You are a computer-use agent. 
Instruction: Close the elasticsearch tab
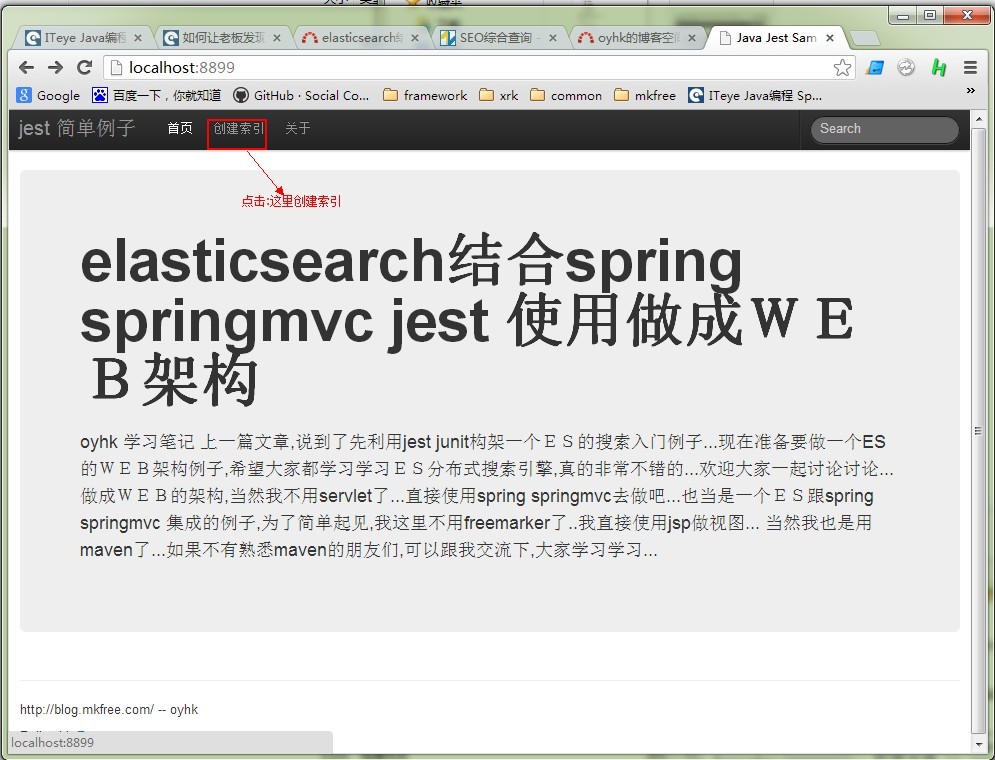[x=414, y=38]
